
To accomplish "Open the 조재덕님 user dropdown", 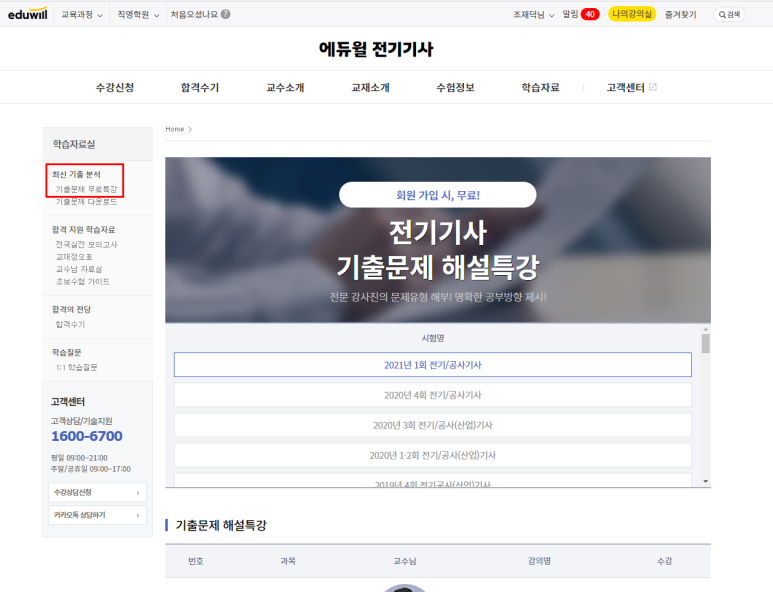I will tap(533, 15).
